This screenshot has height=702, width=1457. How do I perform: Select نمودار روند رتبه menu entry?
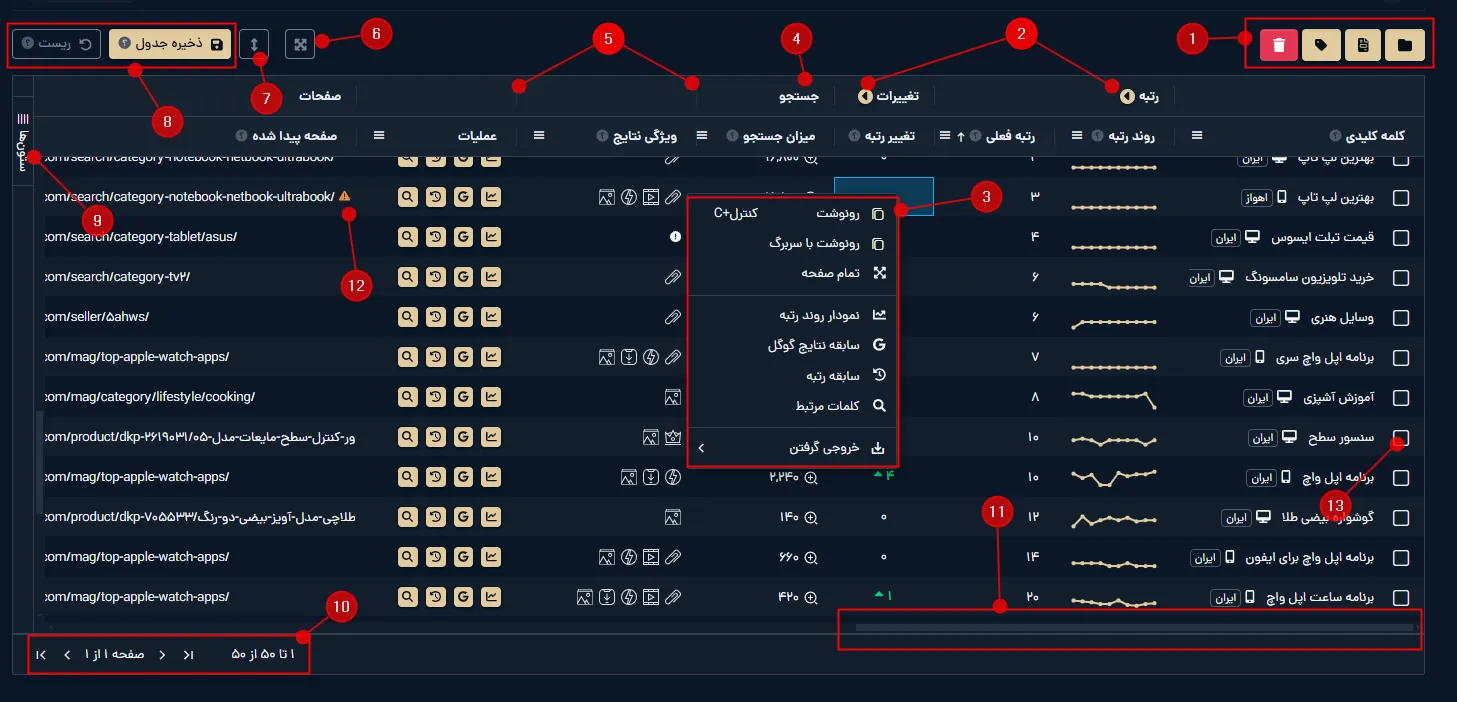click(x=792, y=315)
